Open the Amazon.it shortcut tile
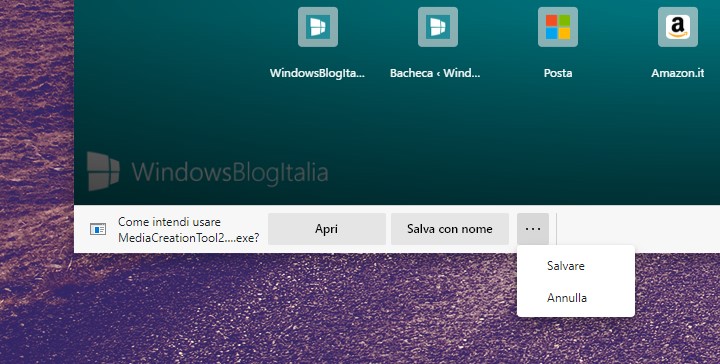This screenshot has width=720, height=364. (678, 27)
